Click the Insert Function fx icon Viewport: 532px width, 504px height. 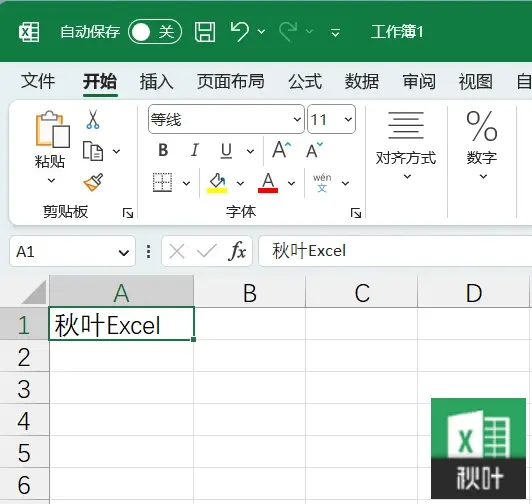[237, 251]
